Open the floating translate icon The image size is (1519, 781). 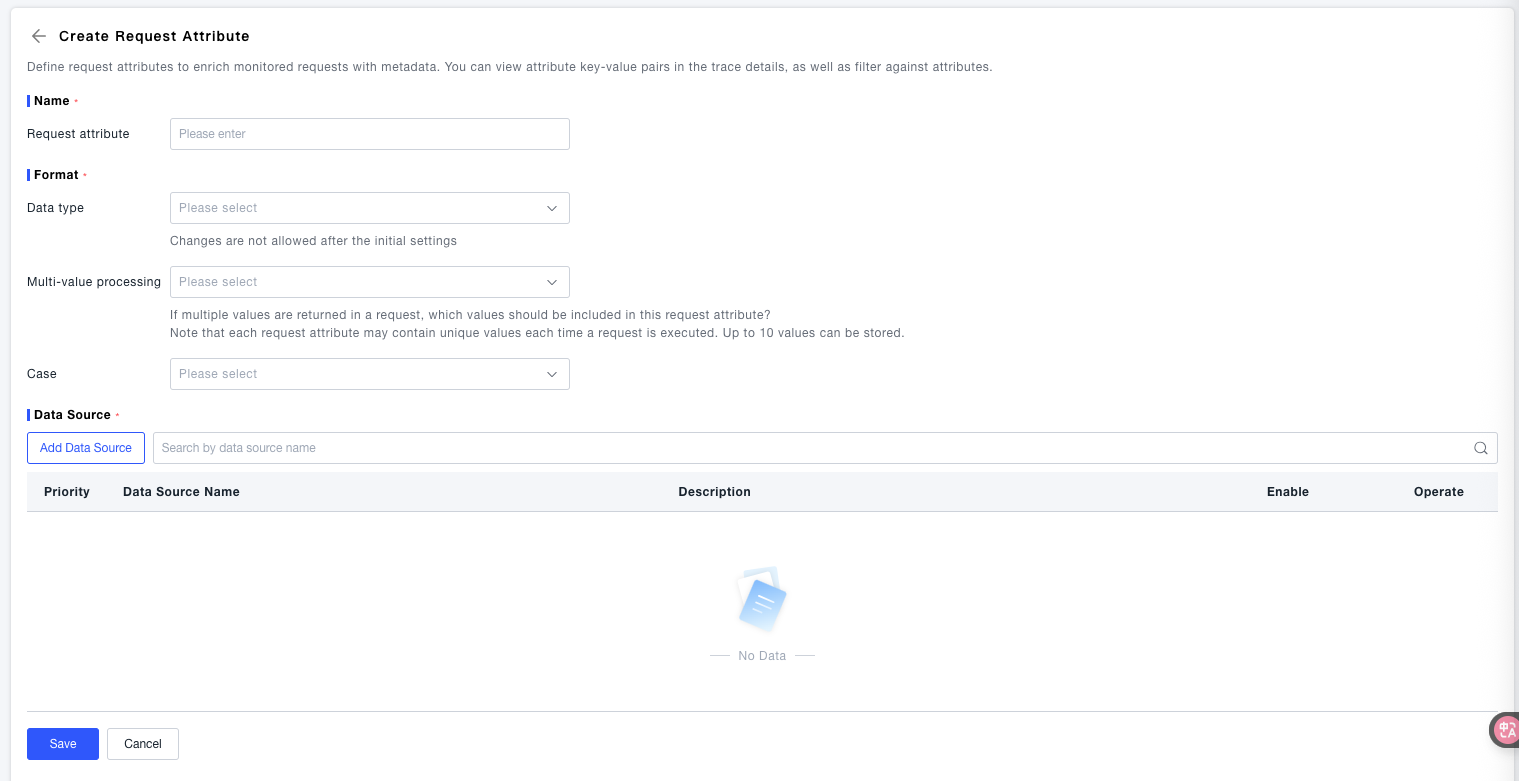tap(1505, 730)
